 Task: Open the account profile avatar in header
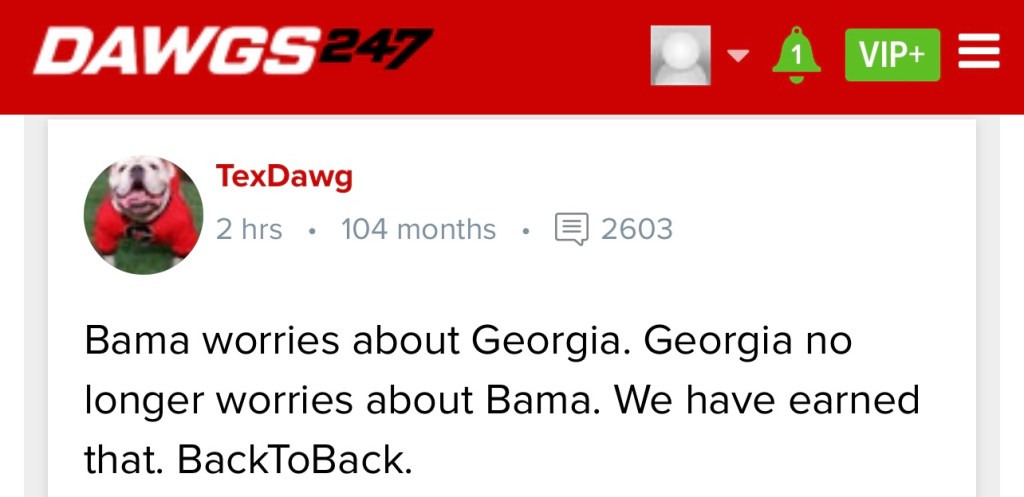[x=680, y=54]
